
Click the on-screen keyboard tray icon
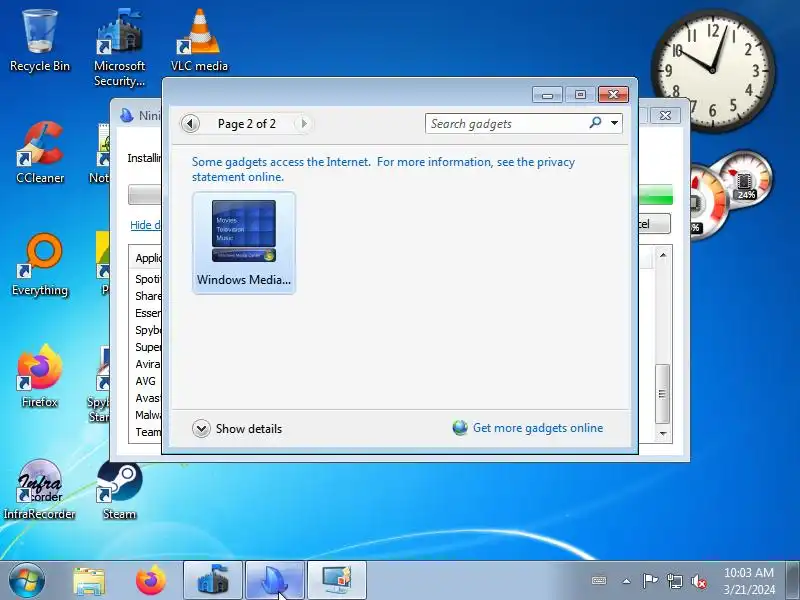click(599, 581)
